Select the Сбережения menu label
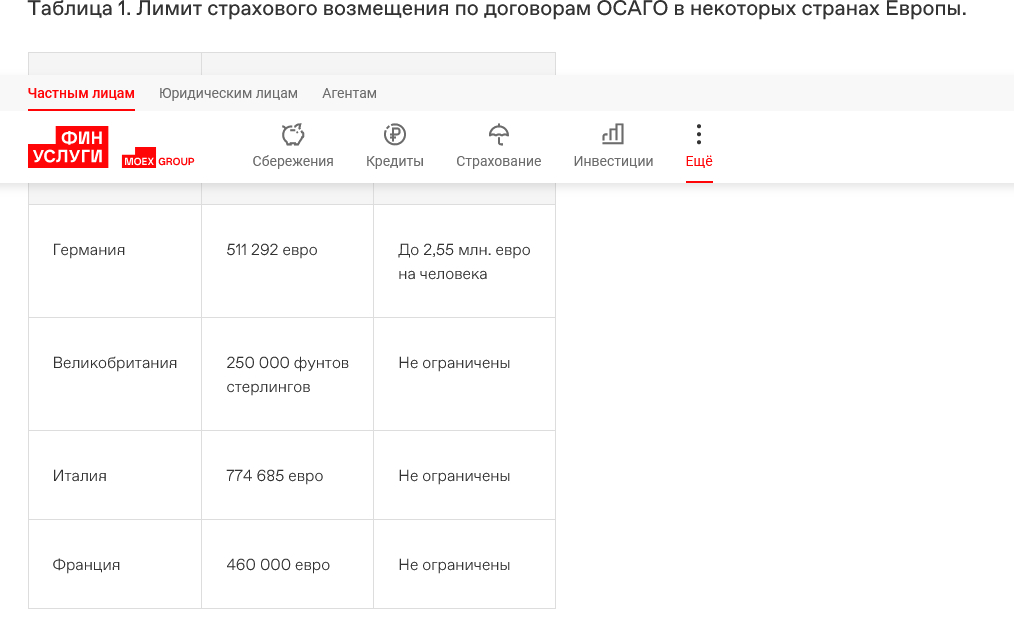The image size is (1014, 634). click(293, 161)
